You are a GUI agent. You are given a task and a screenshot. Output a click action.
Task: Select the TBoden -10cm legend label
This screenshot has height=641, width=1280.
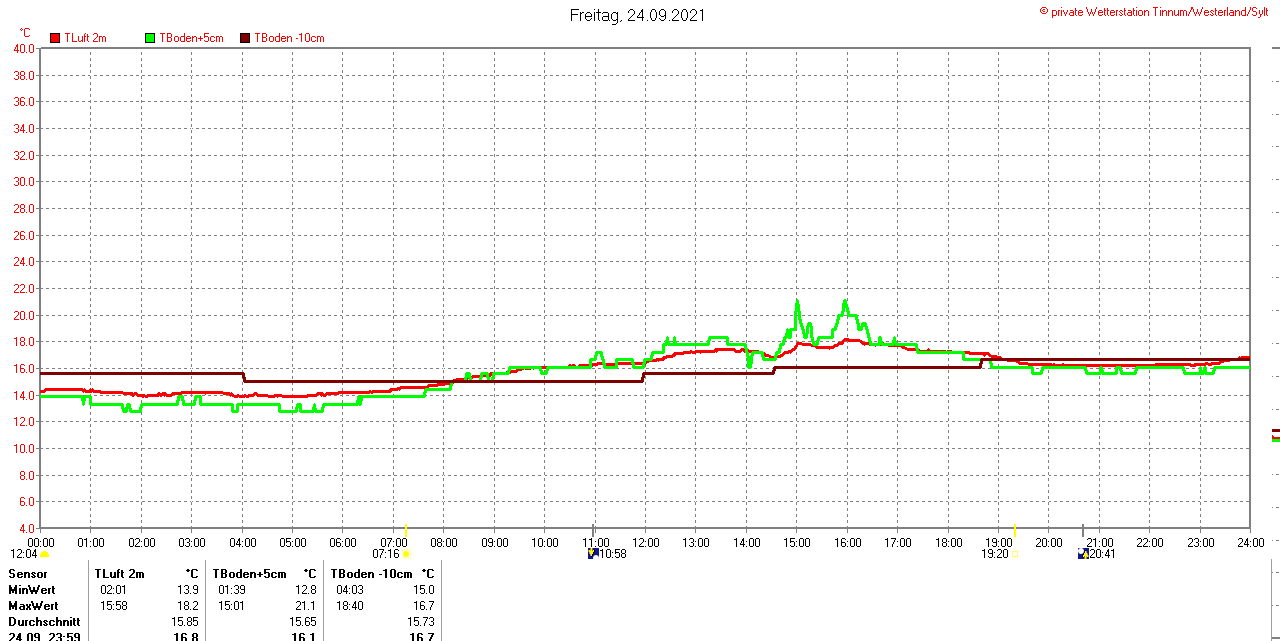coord(289,38)
